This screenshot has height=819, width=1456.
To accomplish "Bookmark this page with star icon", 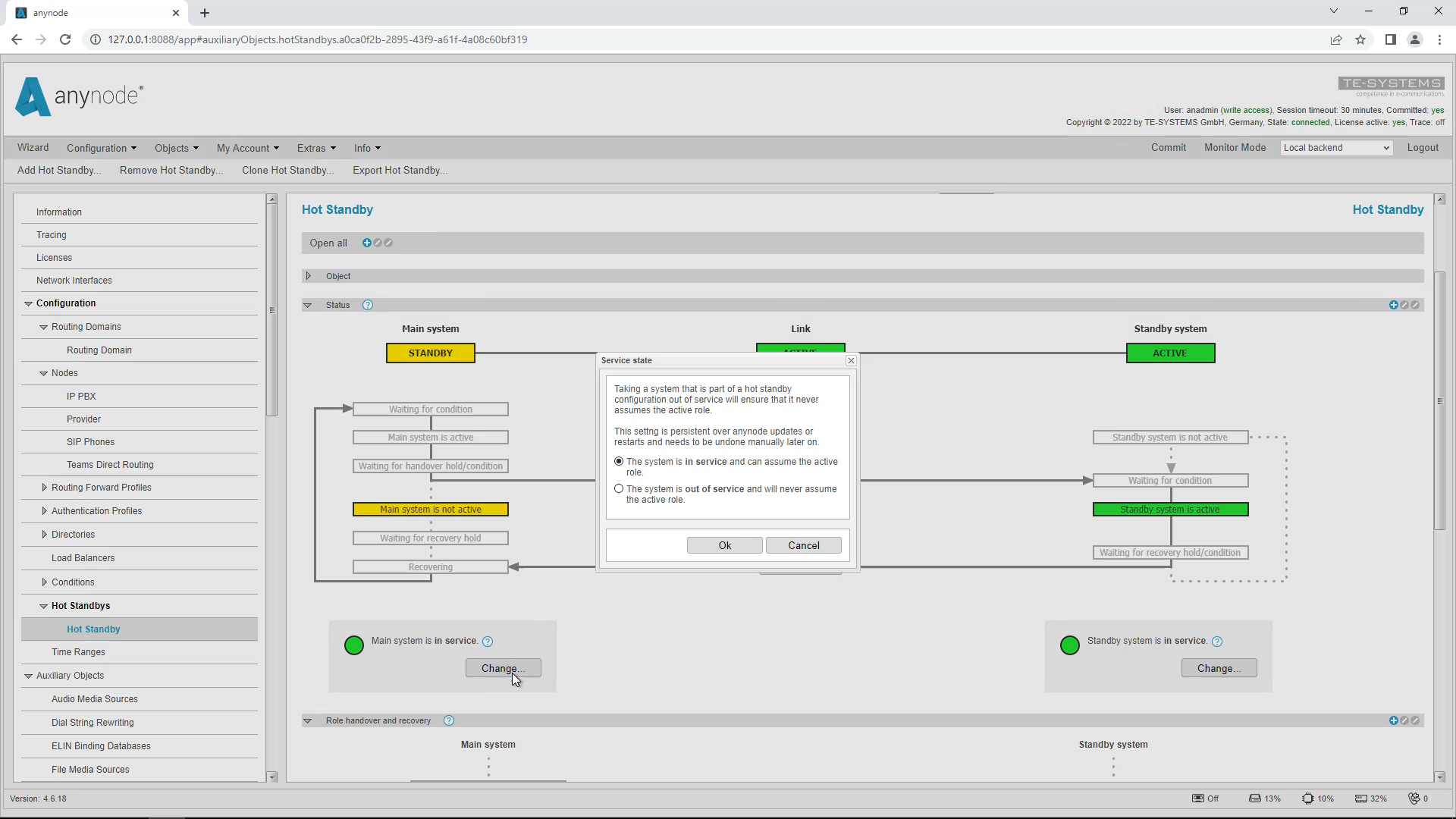I will pyautogui.click(x=1360, y=39).
